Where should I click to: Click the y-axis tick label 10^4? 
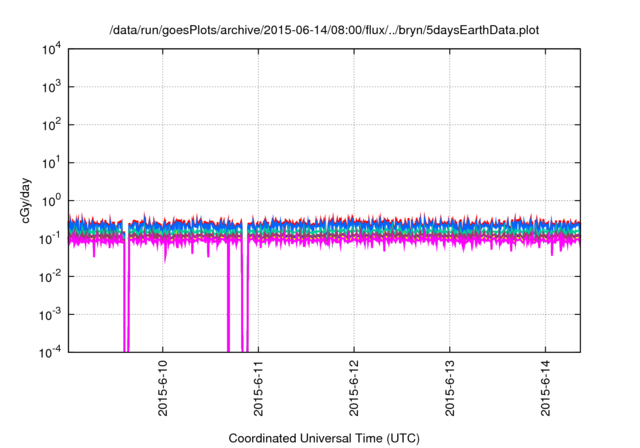pyautogui.click(x=51, y=49)
